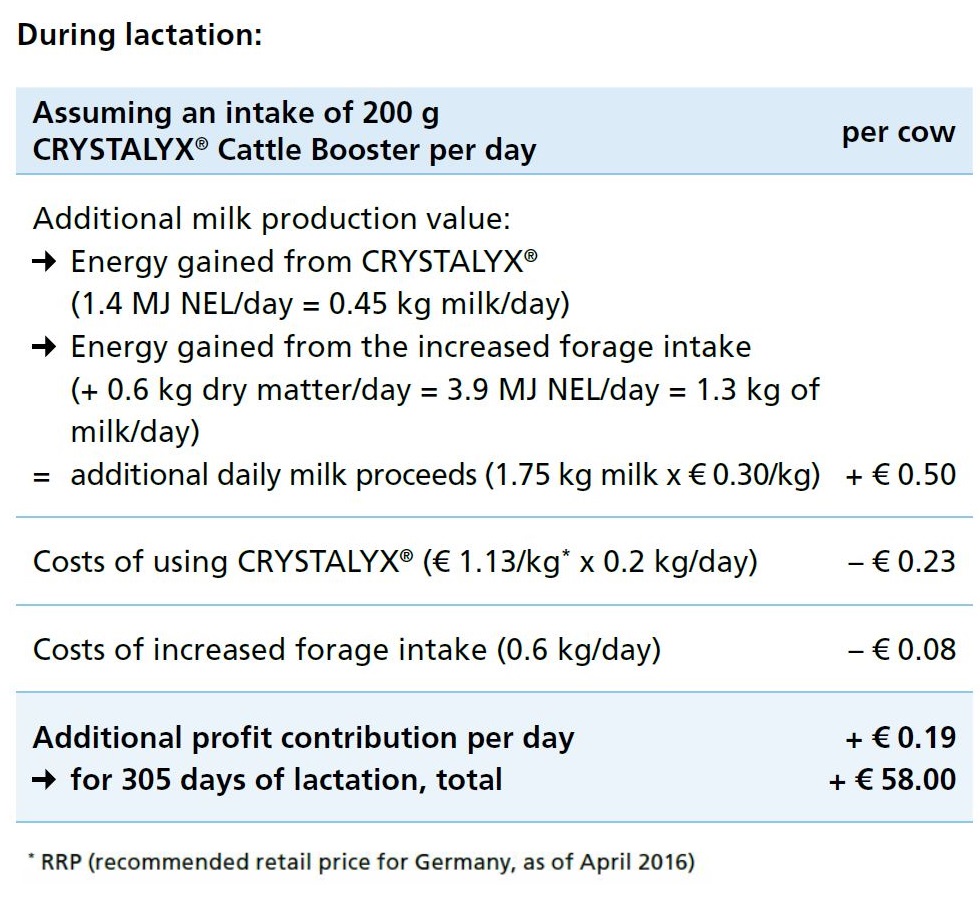Viewport: 980px width, 897px height.
Task: Select the '– € 0.23' CRYSTALYX cost value
Action: tap(902, 561)
